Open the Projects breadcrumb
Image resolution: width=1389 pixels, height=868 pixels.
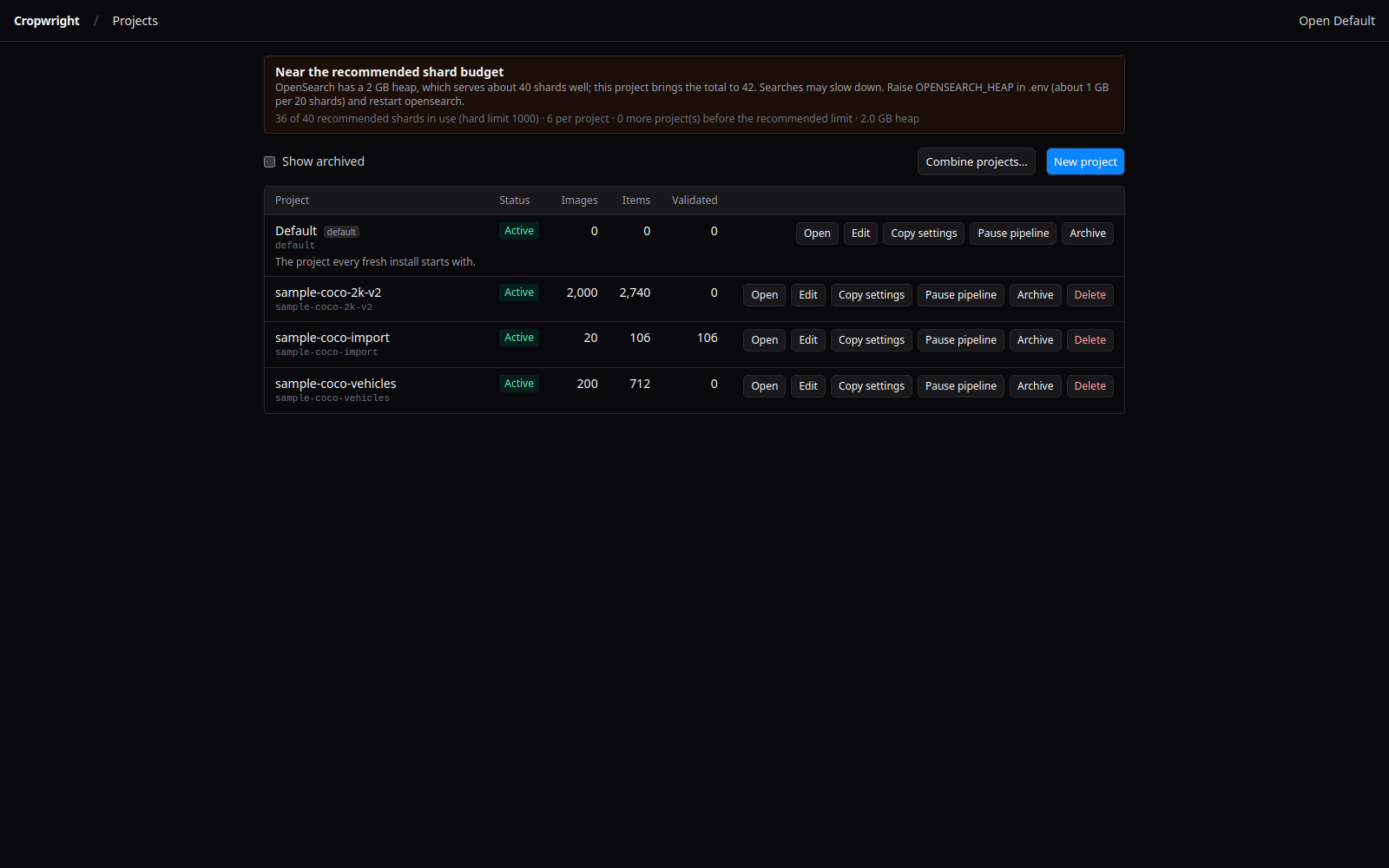point(135,21)
